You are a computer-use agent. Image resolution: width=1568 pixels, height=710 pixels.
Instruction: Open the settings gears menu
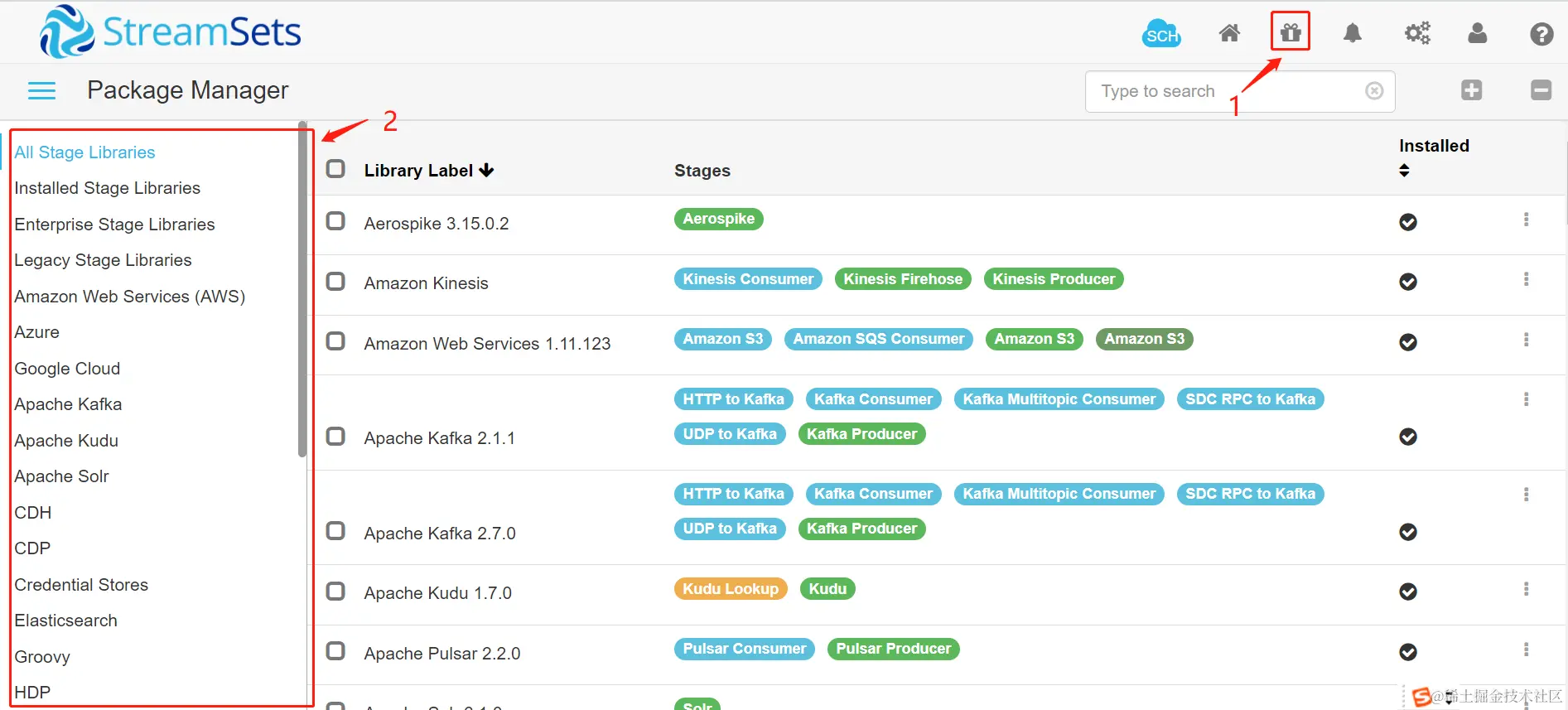tap(1416, 33)
